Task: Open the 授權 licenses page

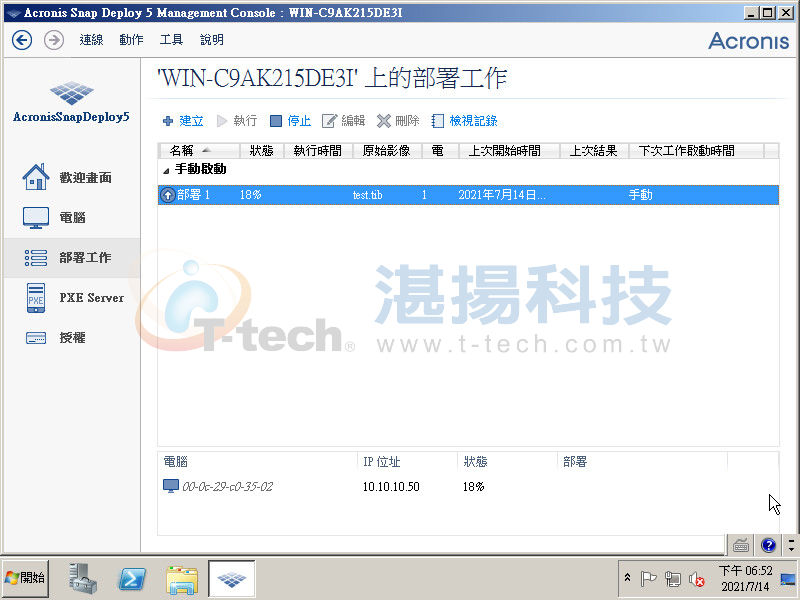Action: 71,338
